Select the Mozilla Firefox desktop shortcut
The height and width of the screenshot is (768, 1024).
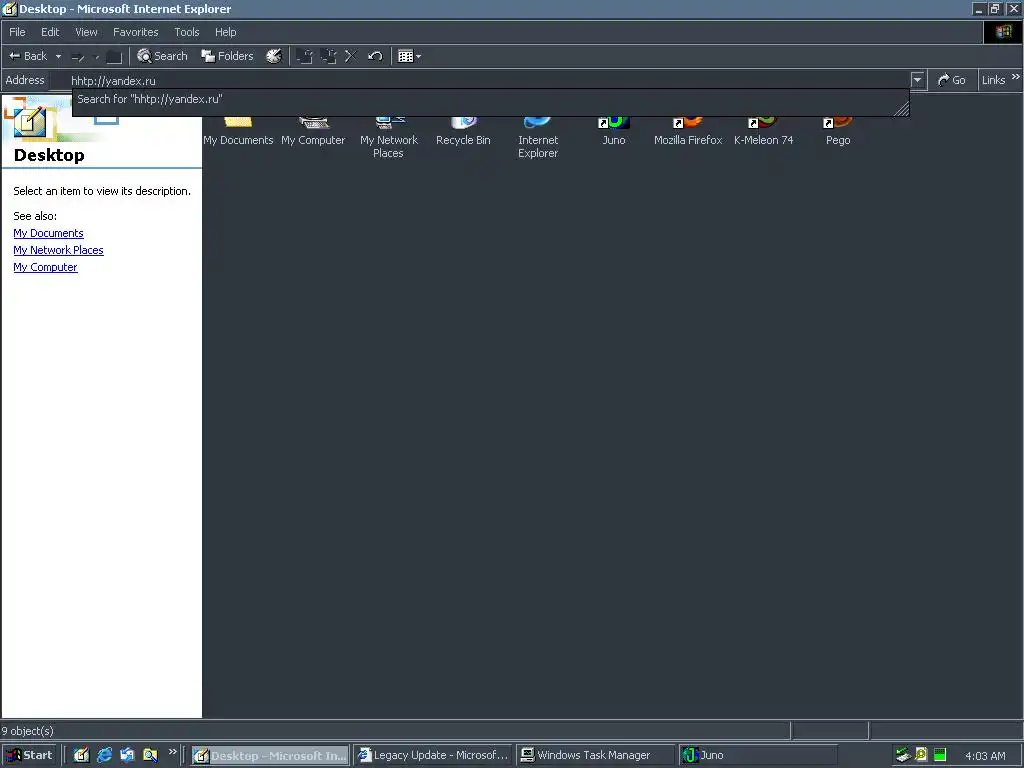[x=688, y=130]
